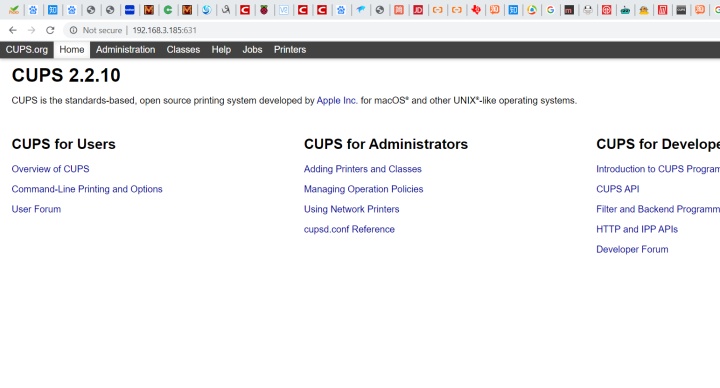Visit the Developer Forum link
The height and width of the screenshot is (388, 720).
632,249
